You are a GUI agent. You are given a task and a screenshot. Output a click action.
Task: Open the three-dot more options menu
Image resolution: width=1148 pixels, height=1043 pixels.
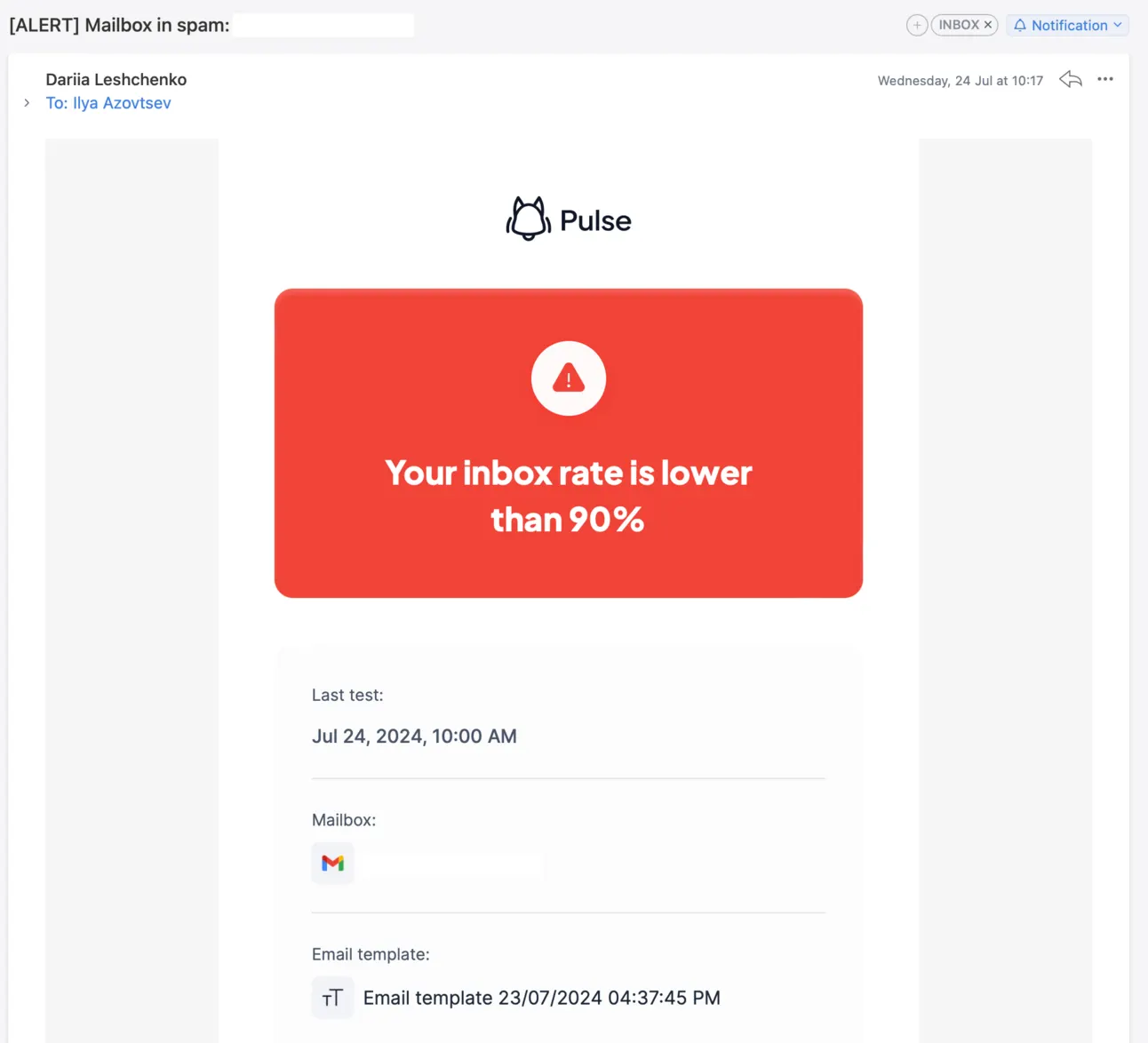(x=1105, y=79)
